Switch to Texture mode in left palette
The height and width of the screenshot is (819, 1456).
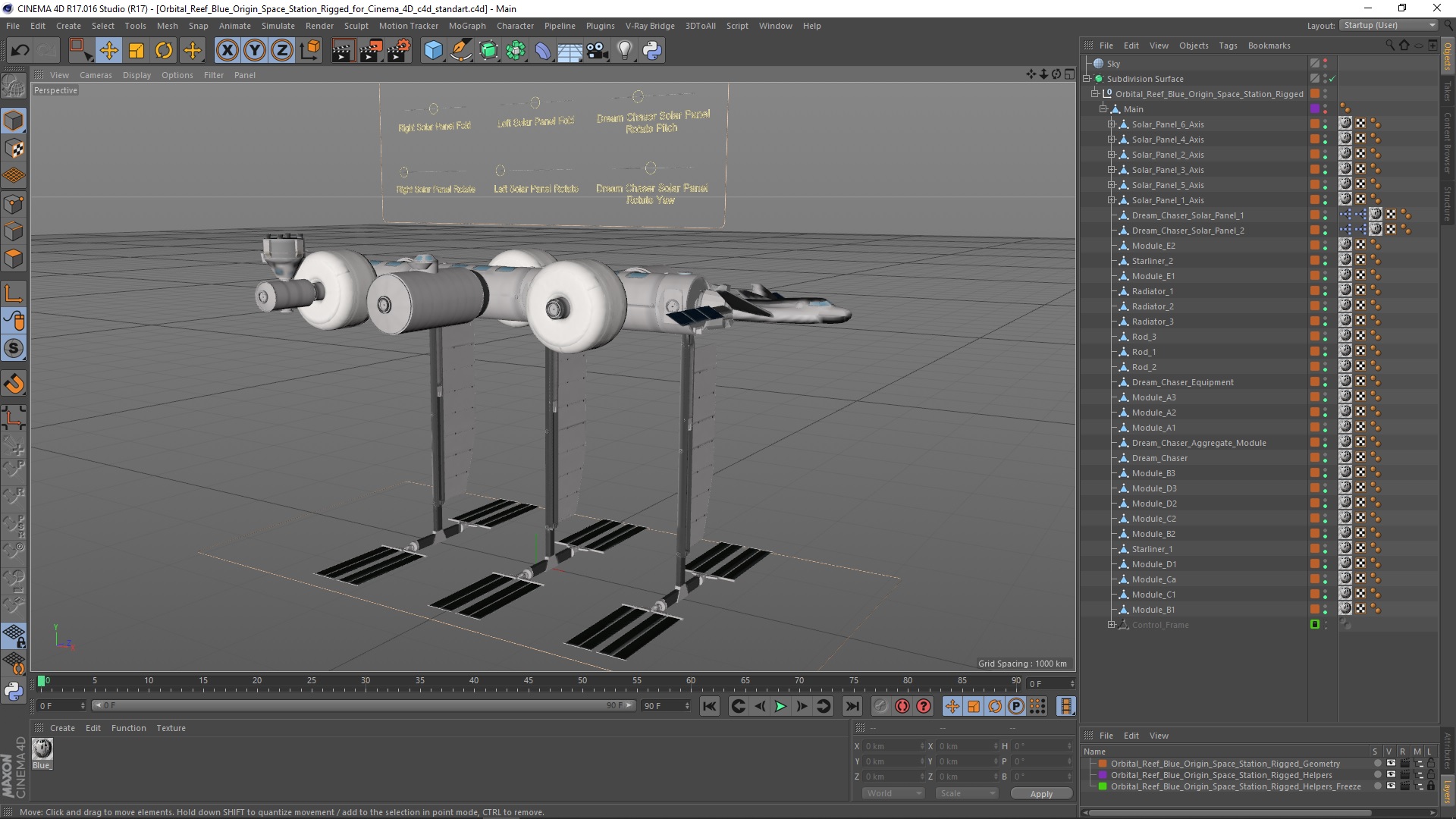[x=14, y=149]
